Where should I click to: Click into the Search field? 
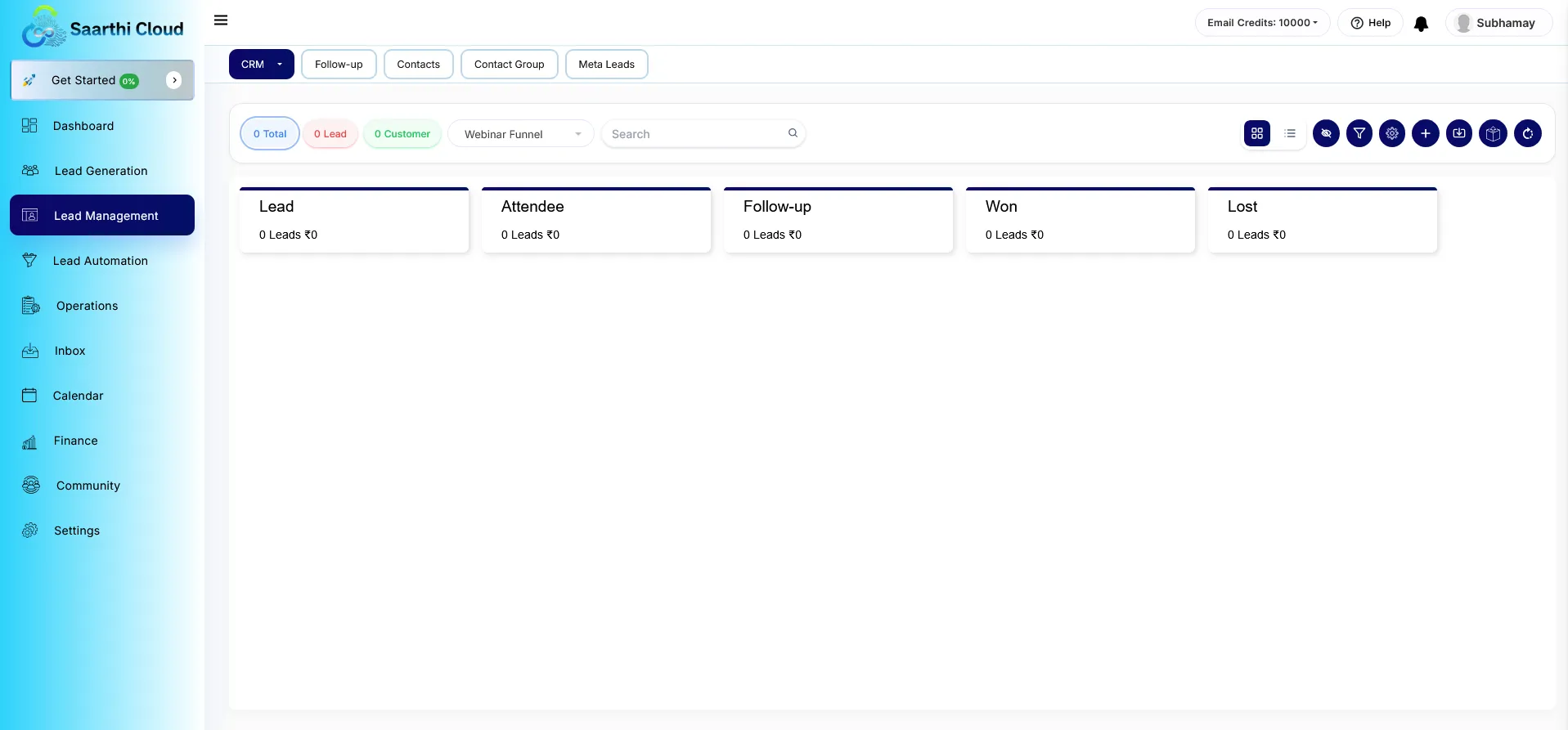[x=695, y=134]
